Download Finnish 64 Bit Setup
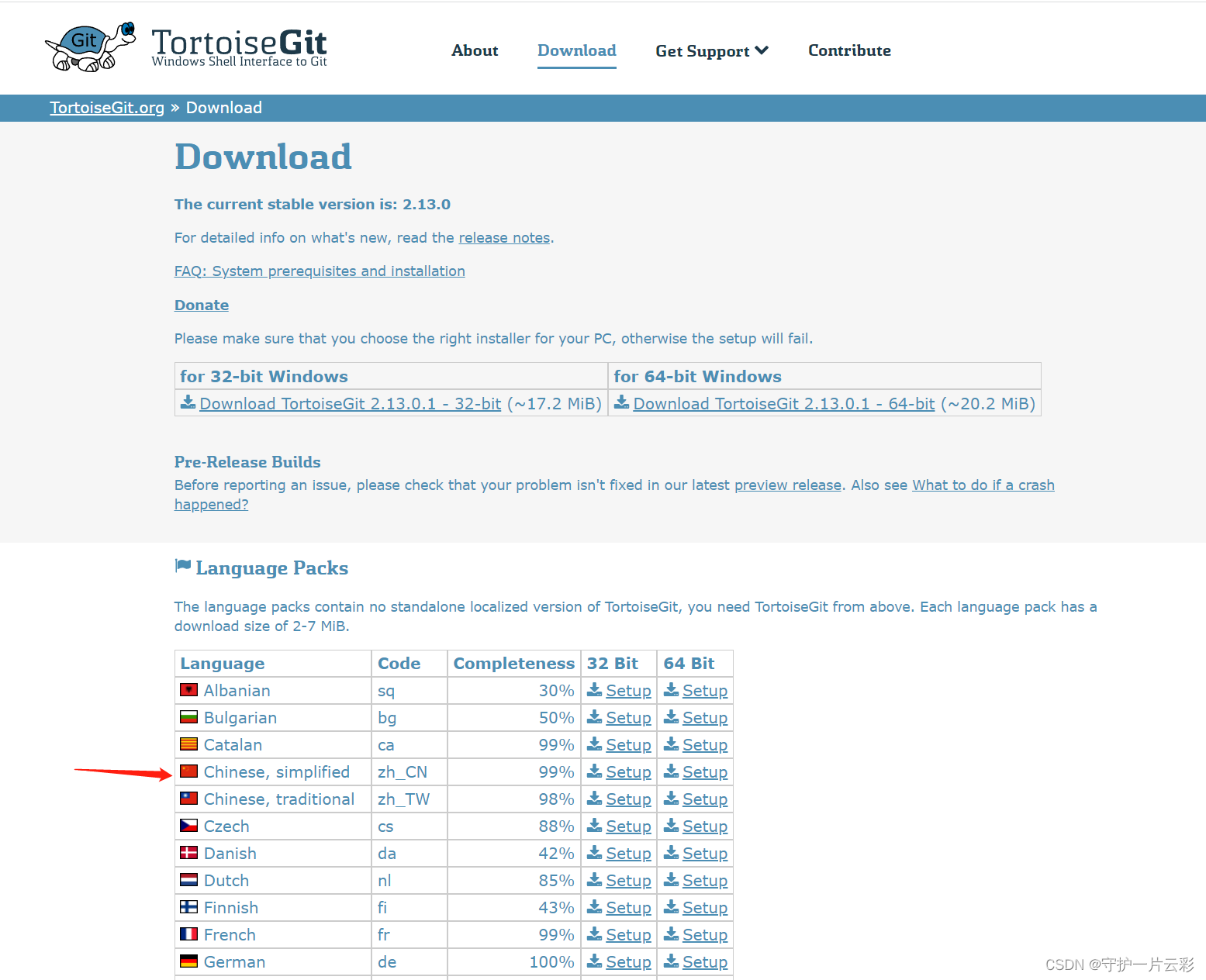 [x=705, y=908]
